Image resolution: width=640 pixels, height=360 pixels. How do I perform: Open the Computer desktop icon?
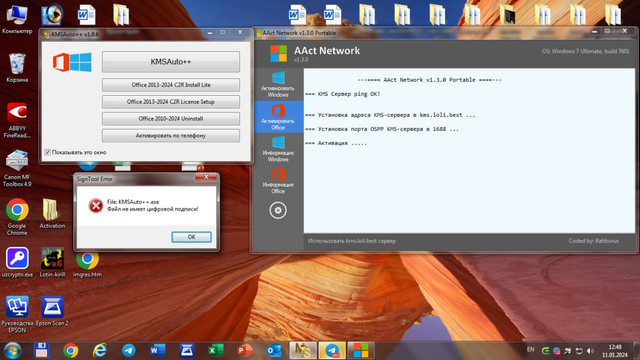pos(17,20)
